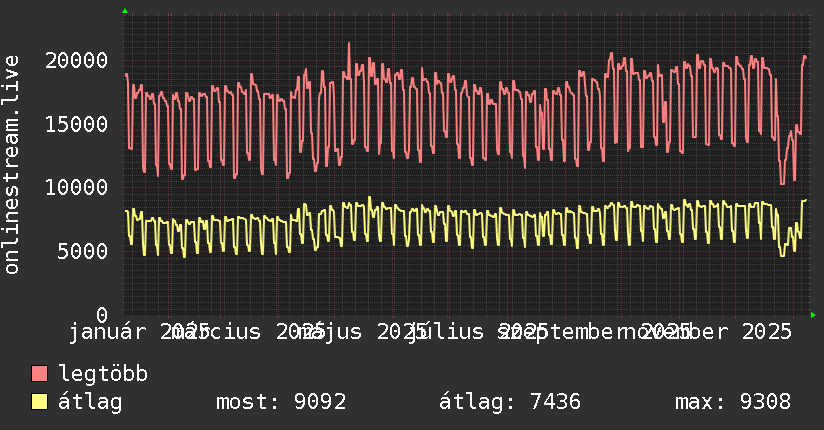Click the 10000 y-axis label

[x=76, y=188]
